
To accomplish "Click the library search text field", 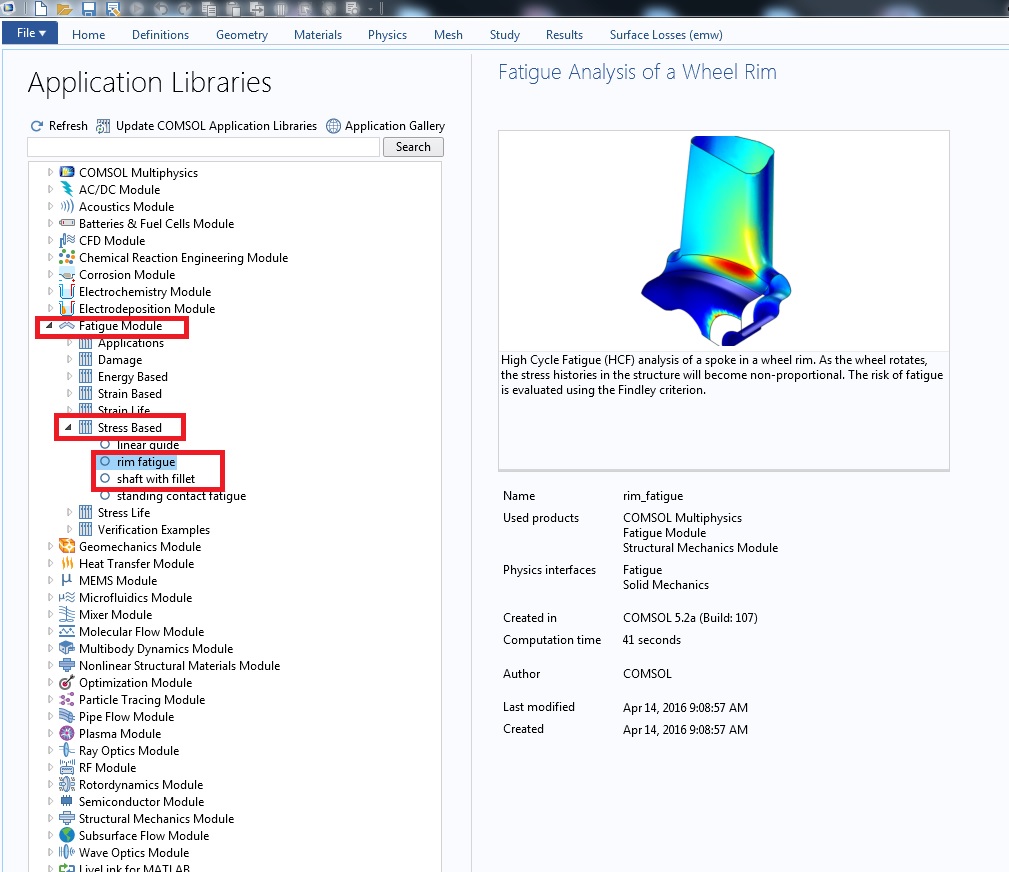I will (x=203, y=147).
